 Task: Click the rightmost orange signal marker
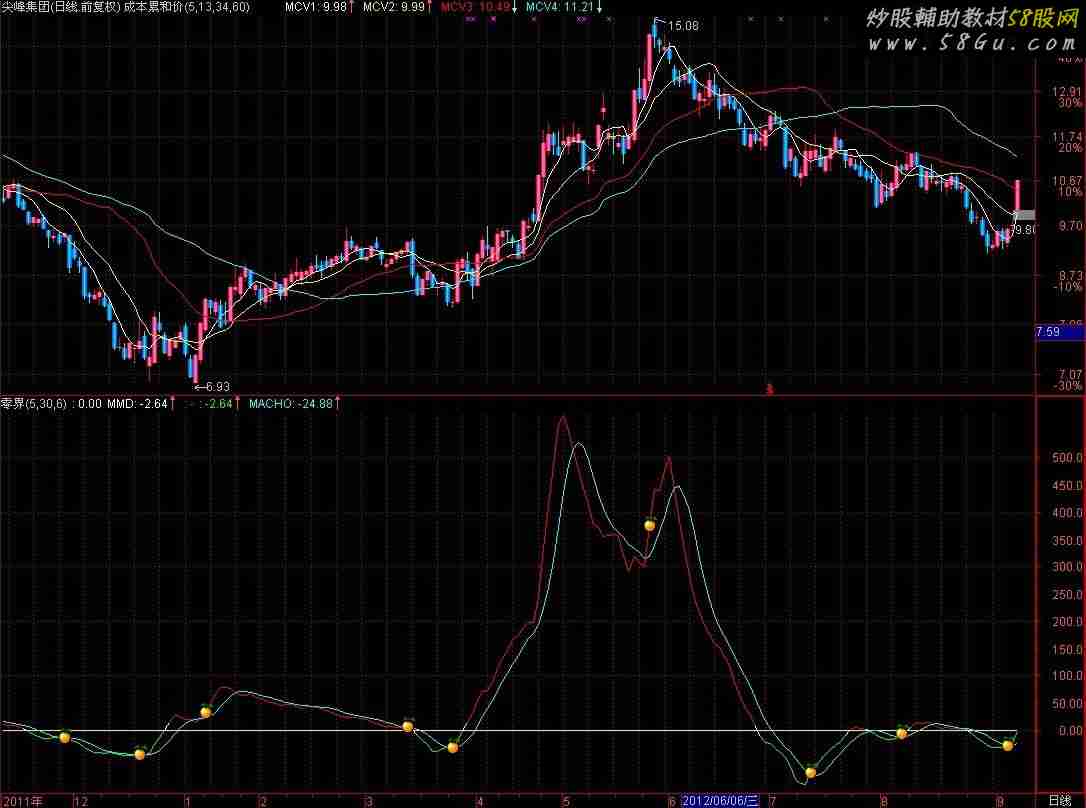click(1008, 745)
